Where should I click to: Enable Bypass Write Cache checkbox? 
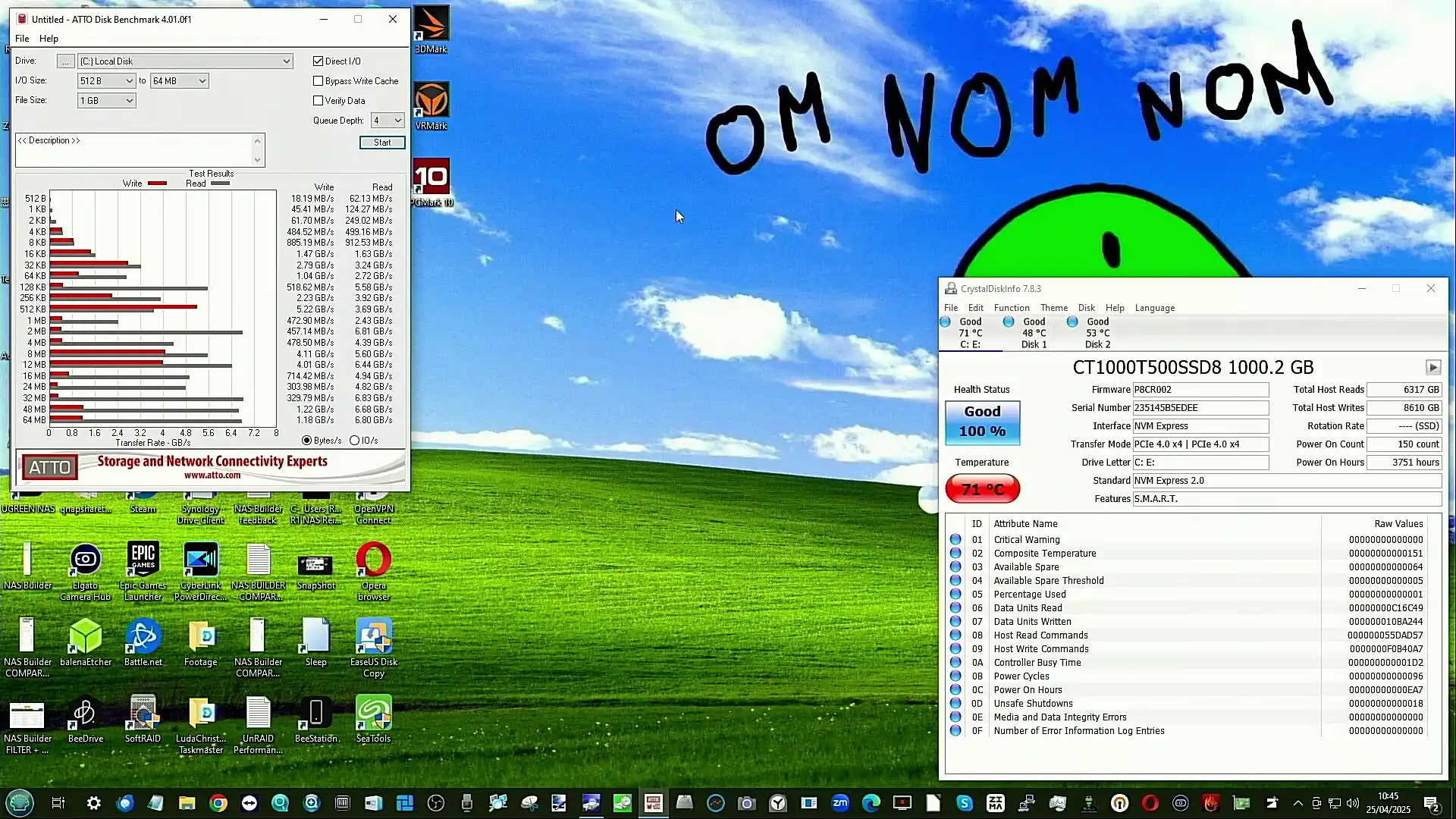click(x=318, y=81)
